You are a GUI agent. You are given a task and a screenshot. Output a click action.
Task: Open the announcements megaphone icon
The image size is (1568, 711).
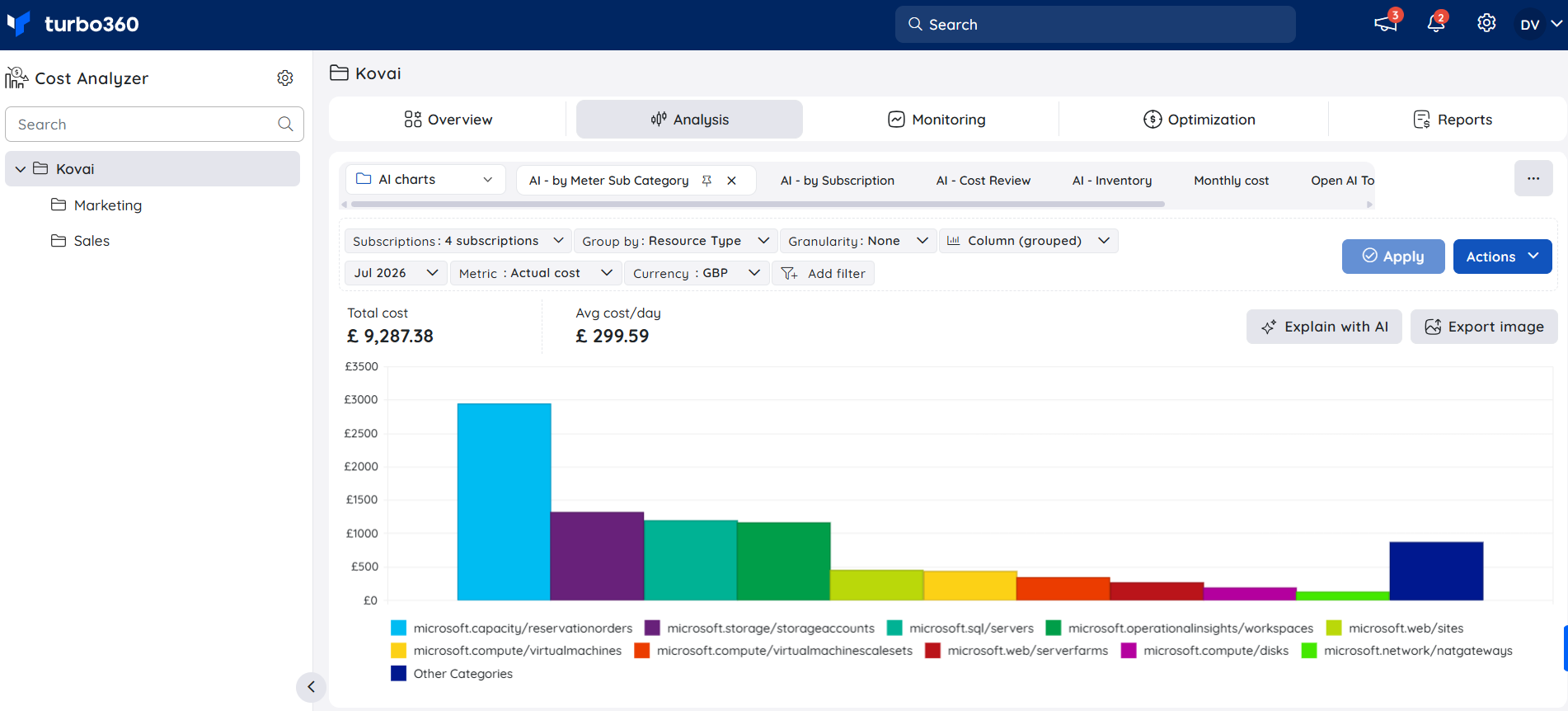coord(1386,23)
